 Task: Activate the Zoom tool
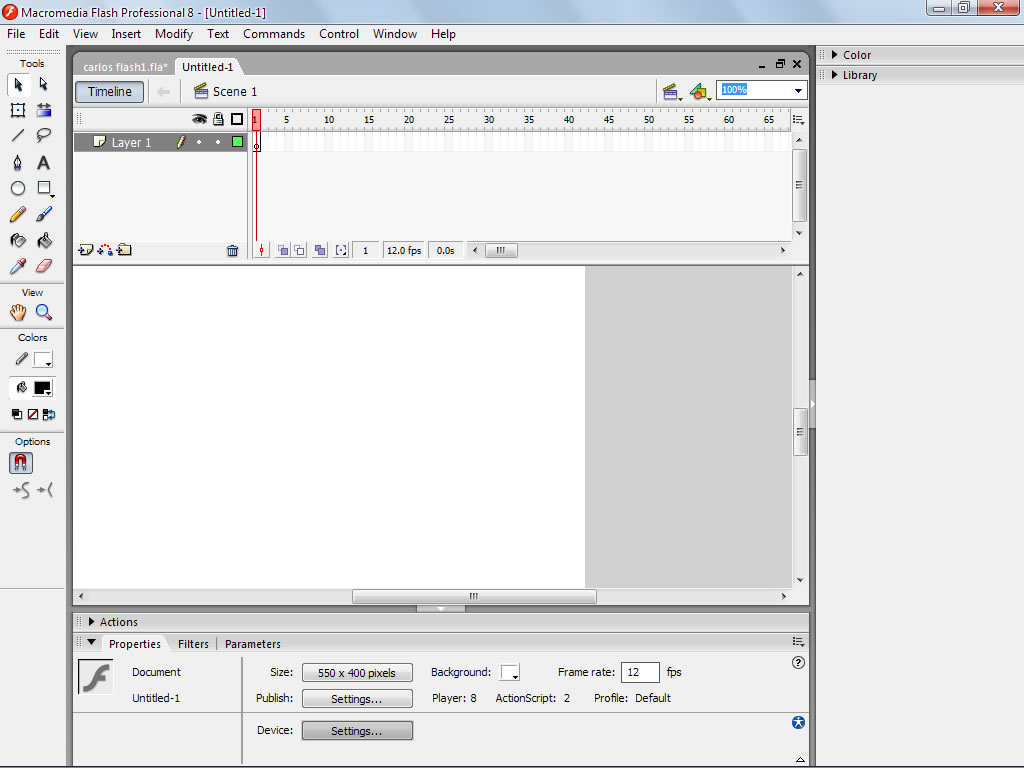click(44, 312)
